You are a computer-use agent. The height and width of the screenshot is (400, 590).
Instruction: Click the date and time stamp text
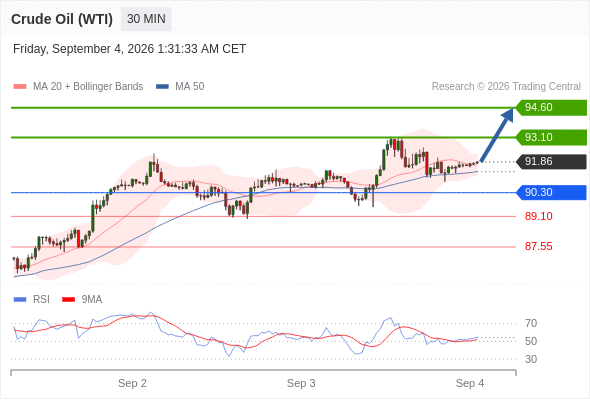click(x=129, y=49)
